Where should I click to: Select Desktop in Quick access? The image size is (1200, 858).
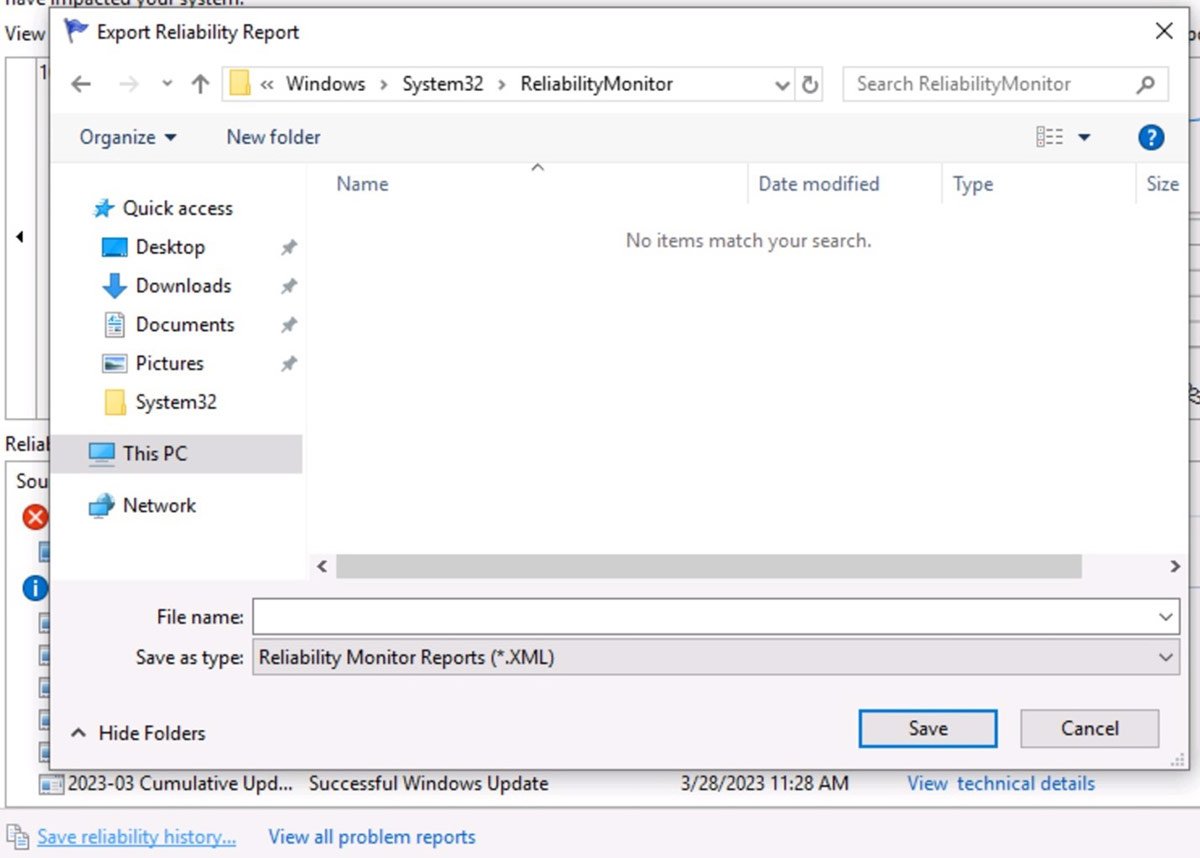point(170,247)
